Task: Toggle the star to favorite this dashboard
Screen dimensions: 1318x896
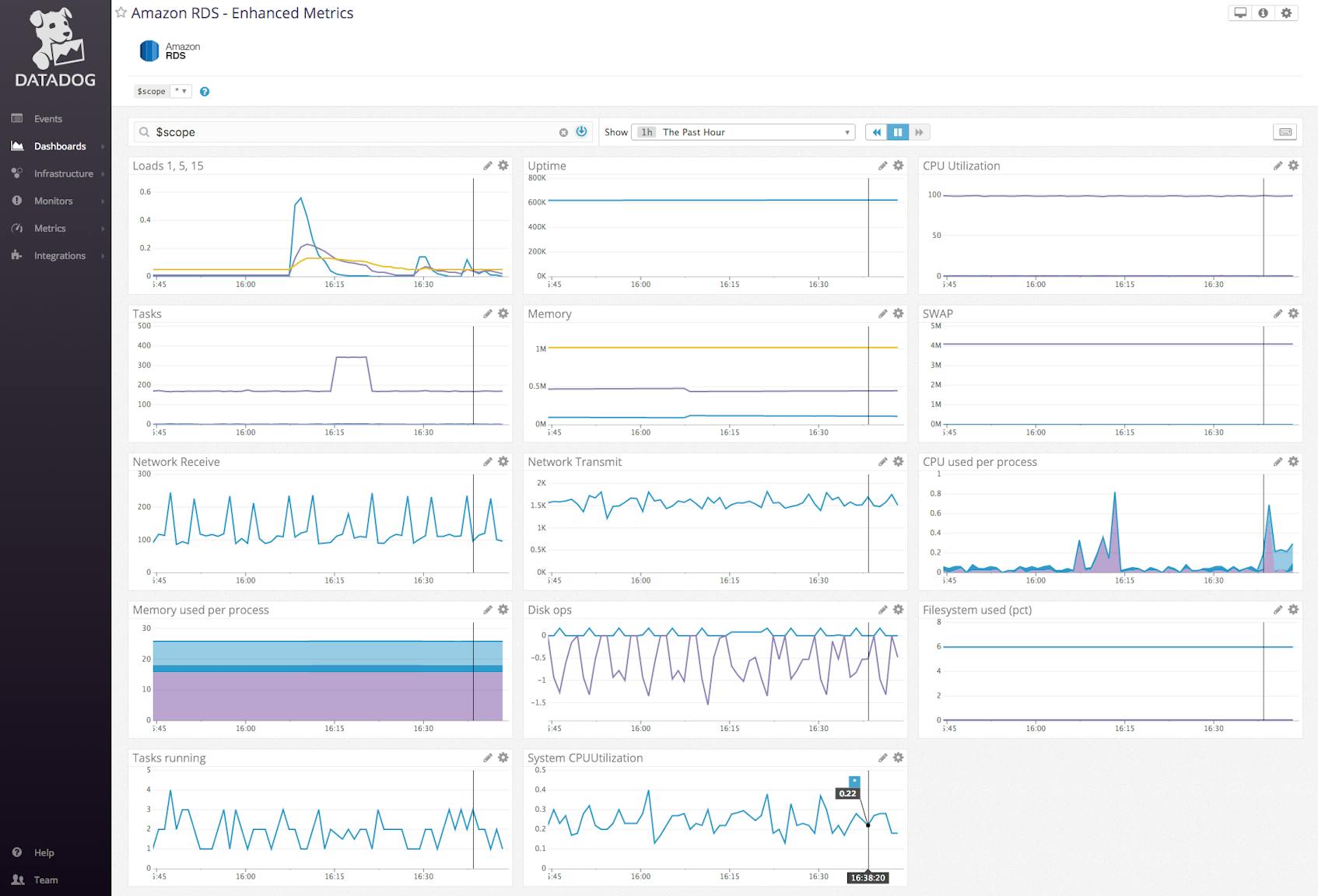Action: point(121,12)
